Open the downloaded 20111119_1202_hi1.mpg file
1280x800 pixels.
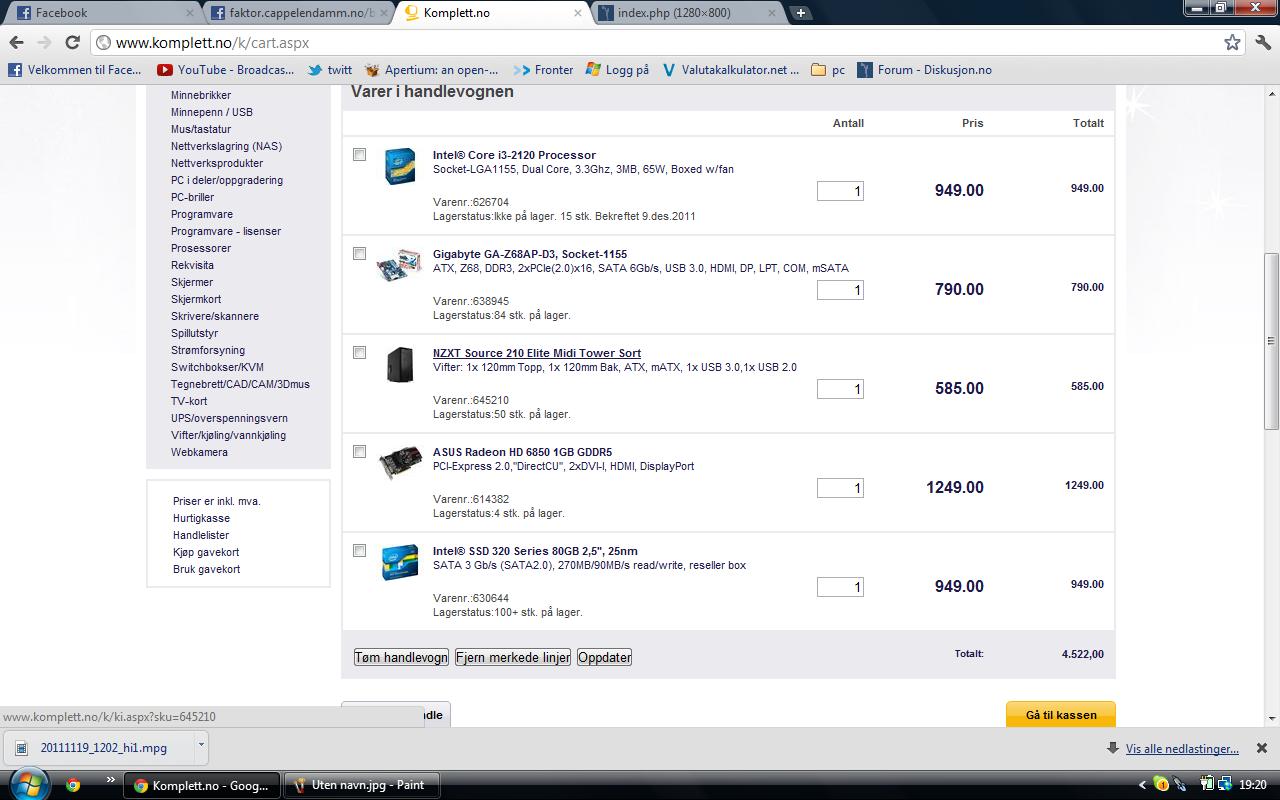[101, 747]
